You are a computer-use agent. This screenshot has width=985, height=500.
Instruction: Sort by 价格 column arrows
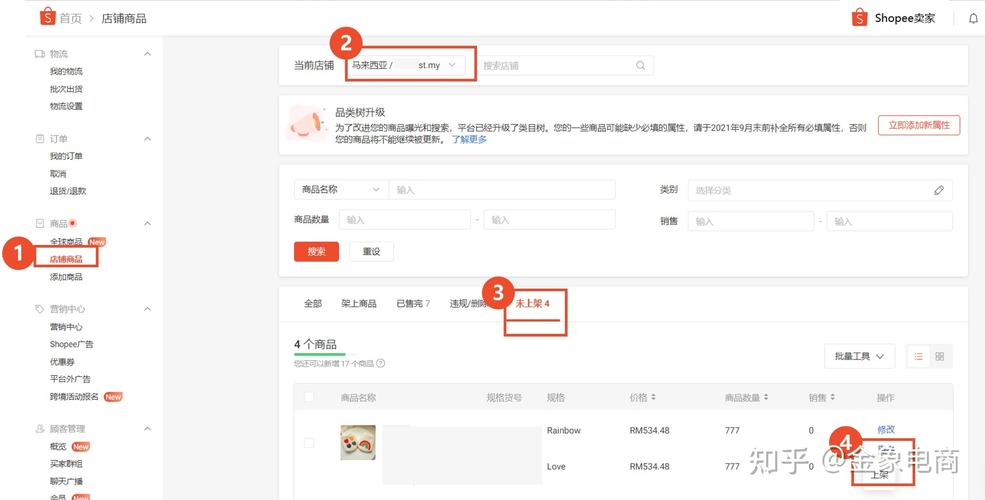[x=653, y=398]
